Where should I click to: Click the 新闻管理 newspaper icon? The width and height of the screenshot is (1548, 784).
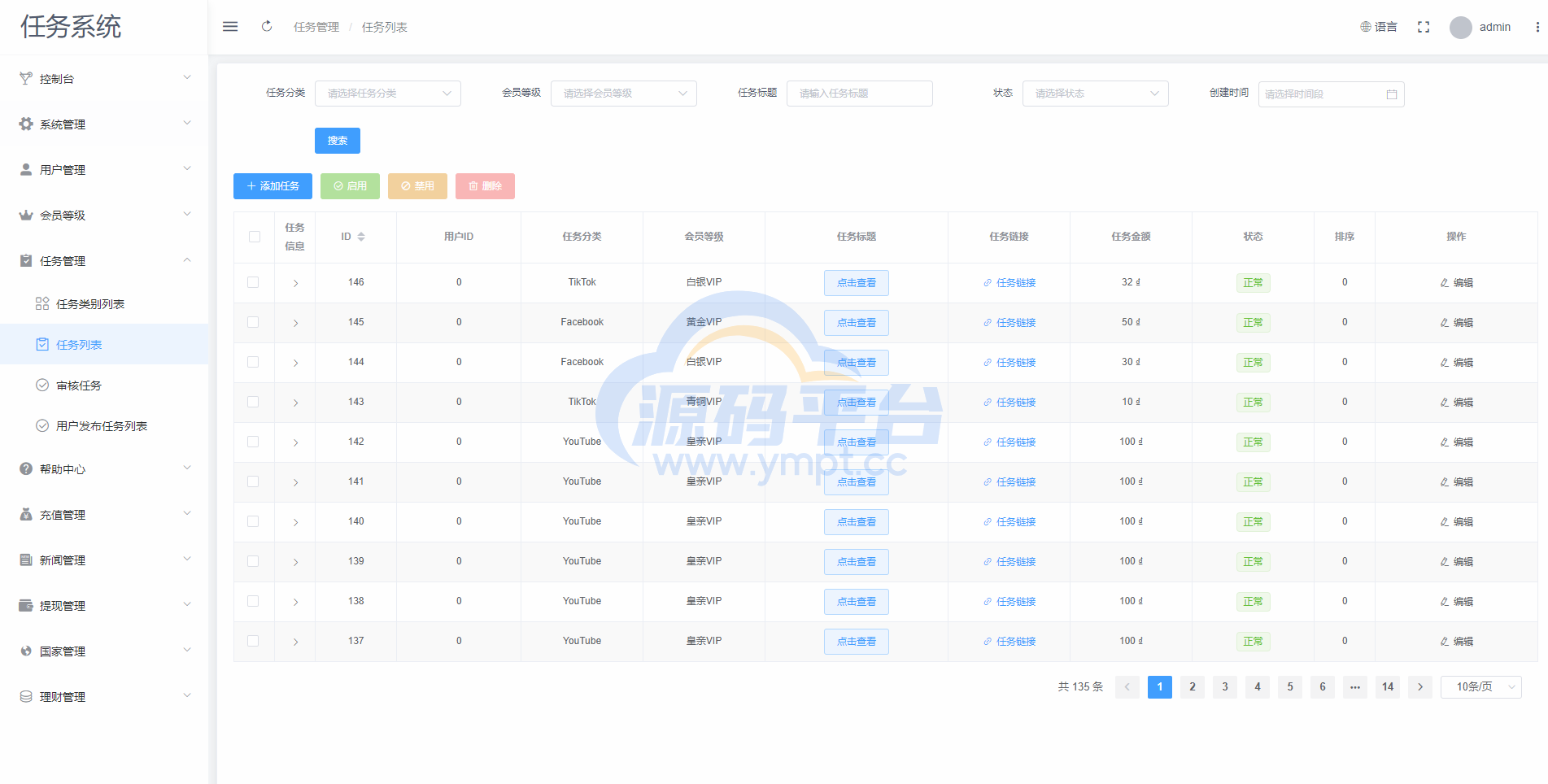point(26,560)
